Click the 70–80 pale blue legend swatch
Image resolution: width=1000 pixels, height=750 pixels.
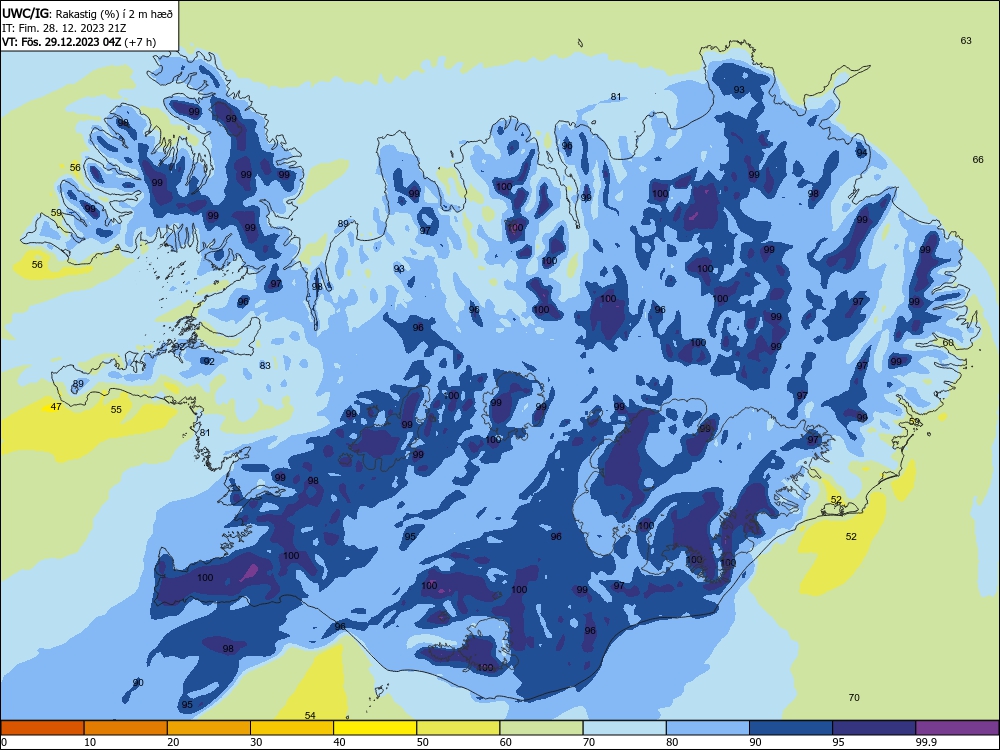point(624,728)
